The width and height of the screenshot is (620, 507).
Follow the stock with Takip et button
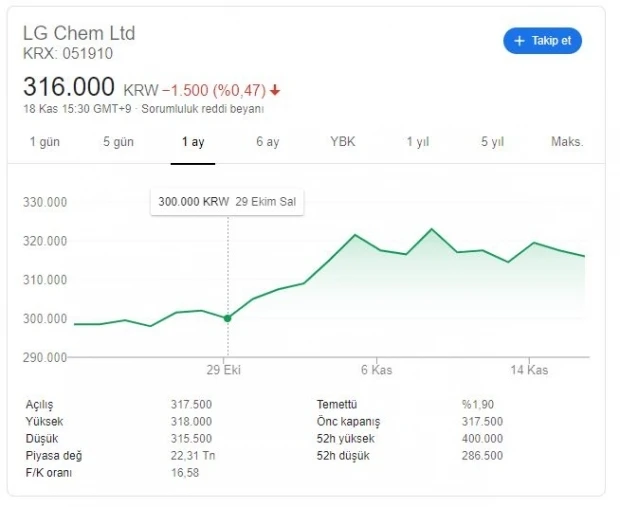pyautogui.click(x=542, y=41)
